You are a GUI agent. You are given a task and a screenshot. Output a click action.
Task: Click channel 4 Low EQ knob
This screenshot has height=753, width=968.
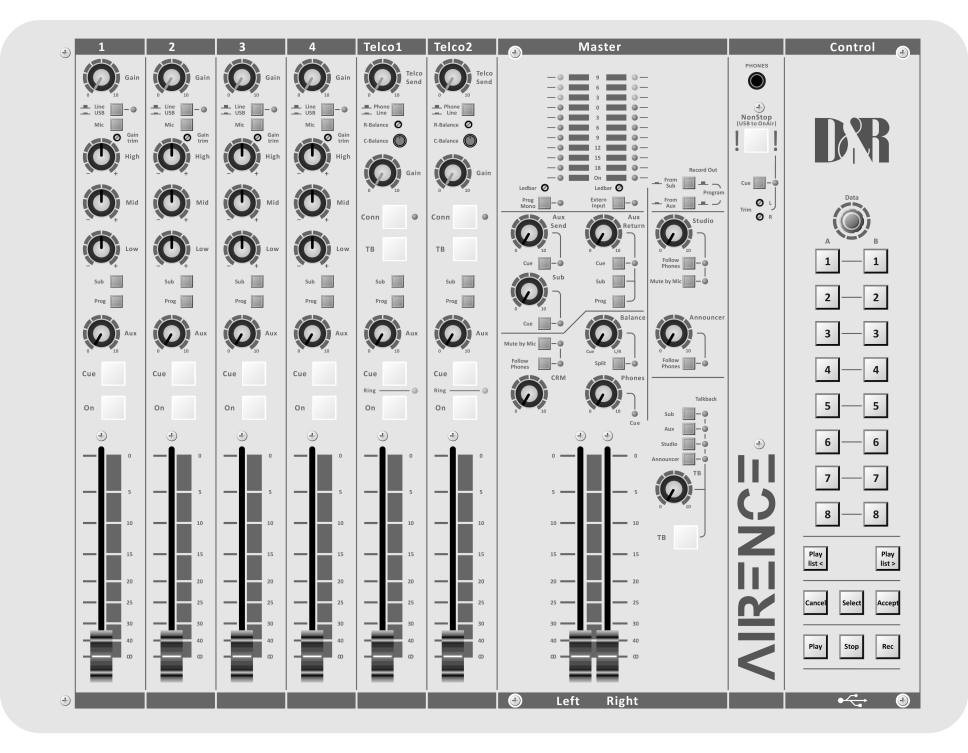coord(312,249)
